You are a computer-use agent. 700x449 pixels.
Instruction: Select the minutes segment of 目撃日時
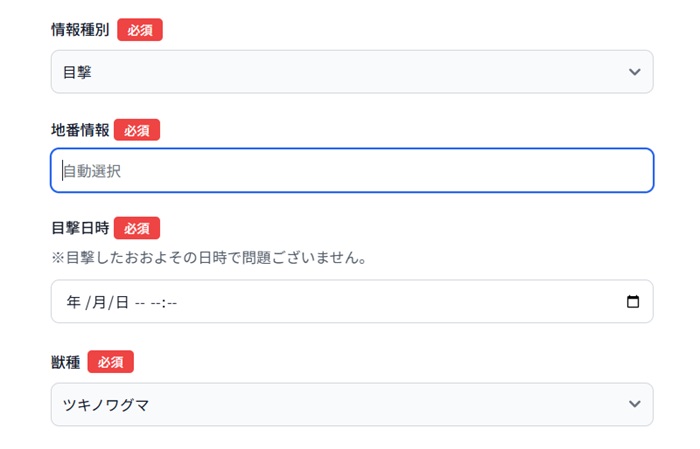click(171, 302)
